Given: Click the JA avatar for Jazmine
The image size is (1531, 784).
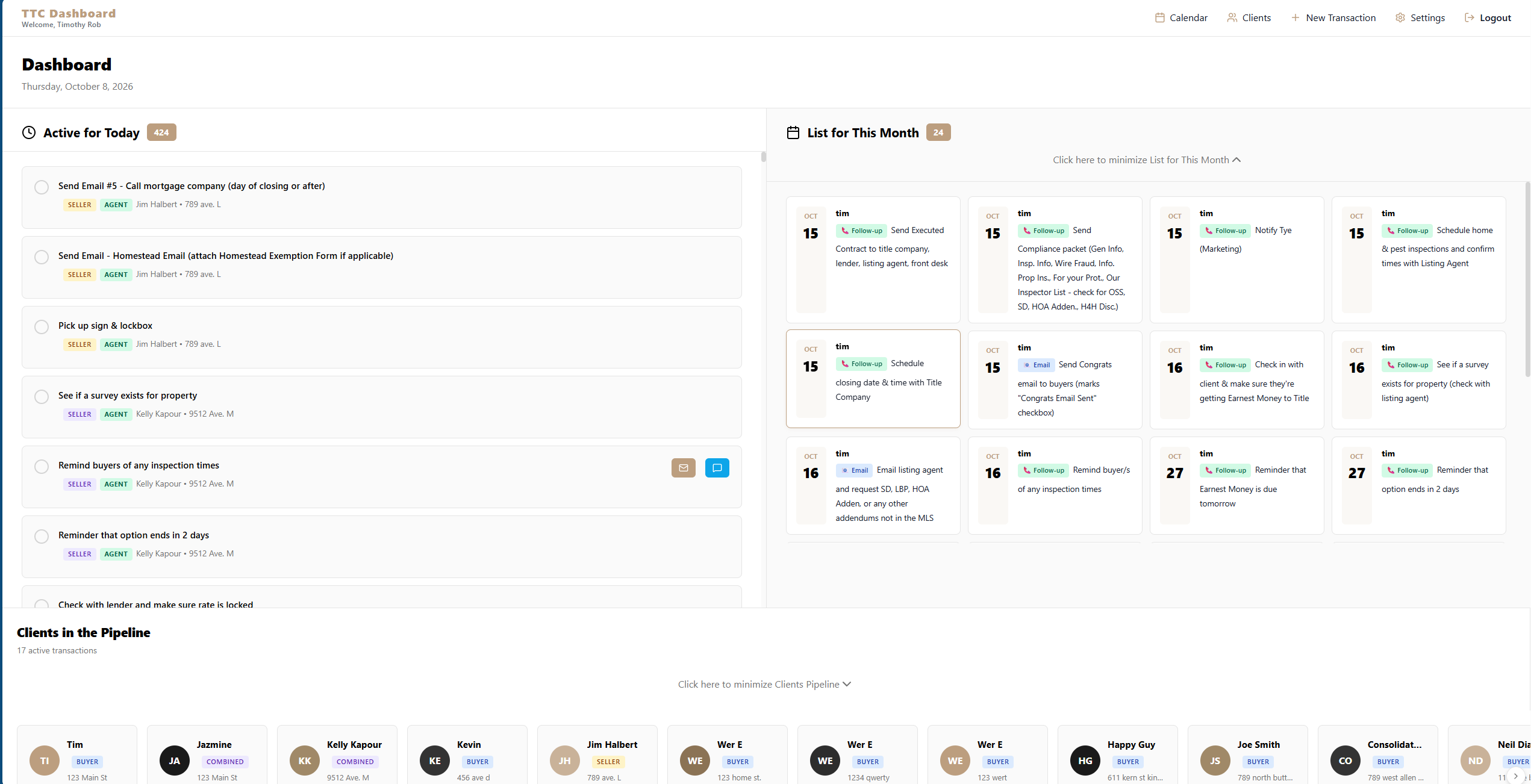Looking at the screenshot, I should pyautogui.click(x=175, y=761).
